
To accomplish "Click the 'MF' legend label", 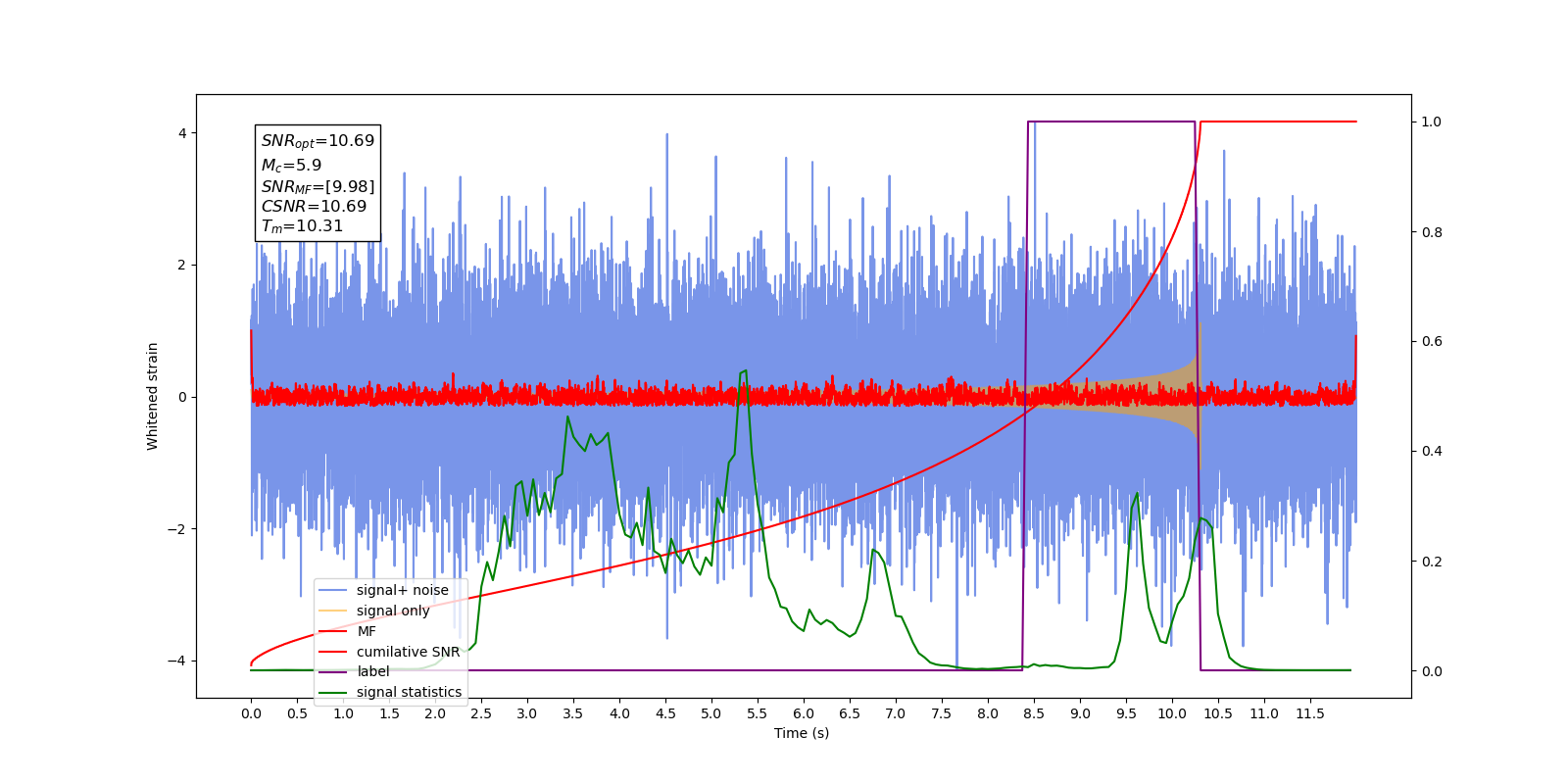I will (x=367, y=631).
